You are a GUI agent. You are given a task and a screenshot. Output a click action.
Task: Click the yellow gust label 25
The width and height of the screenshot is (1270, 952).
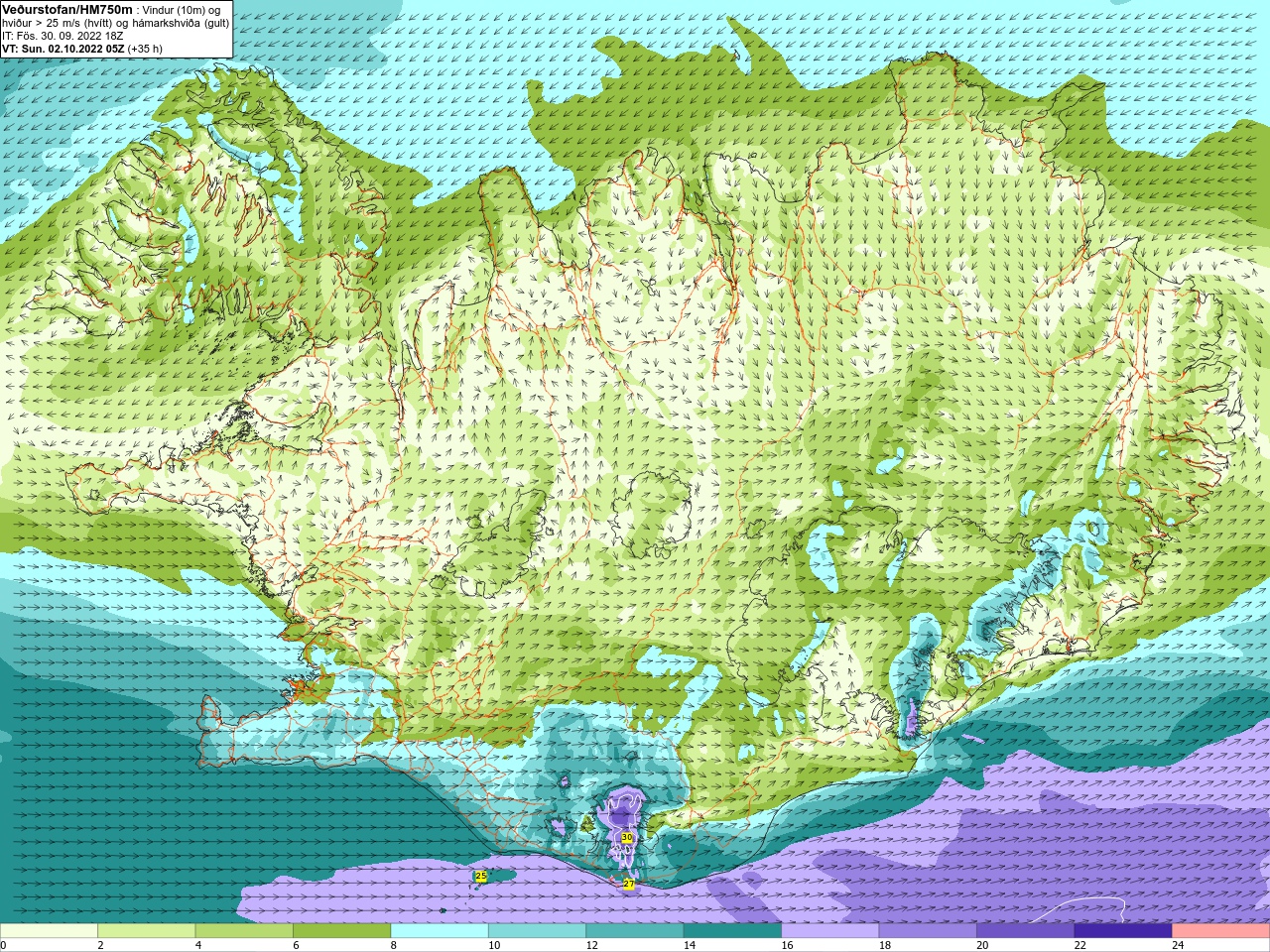coord(481,876)
